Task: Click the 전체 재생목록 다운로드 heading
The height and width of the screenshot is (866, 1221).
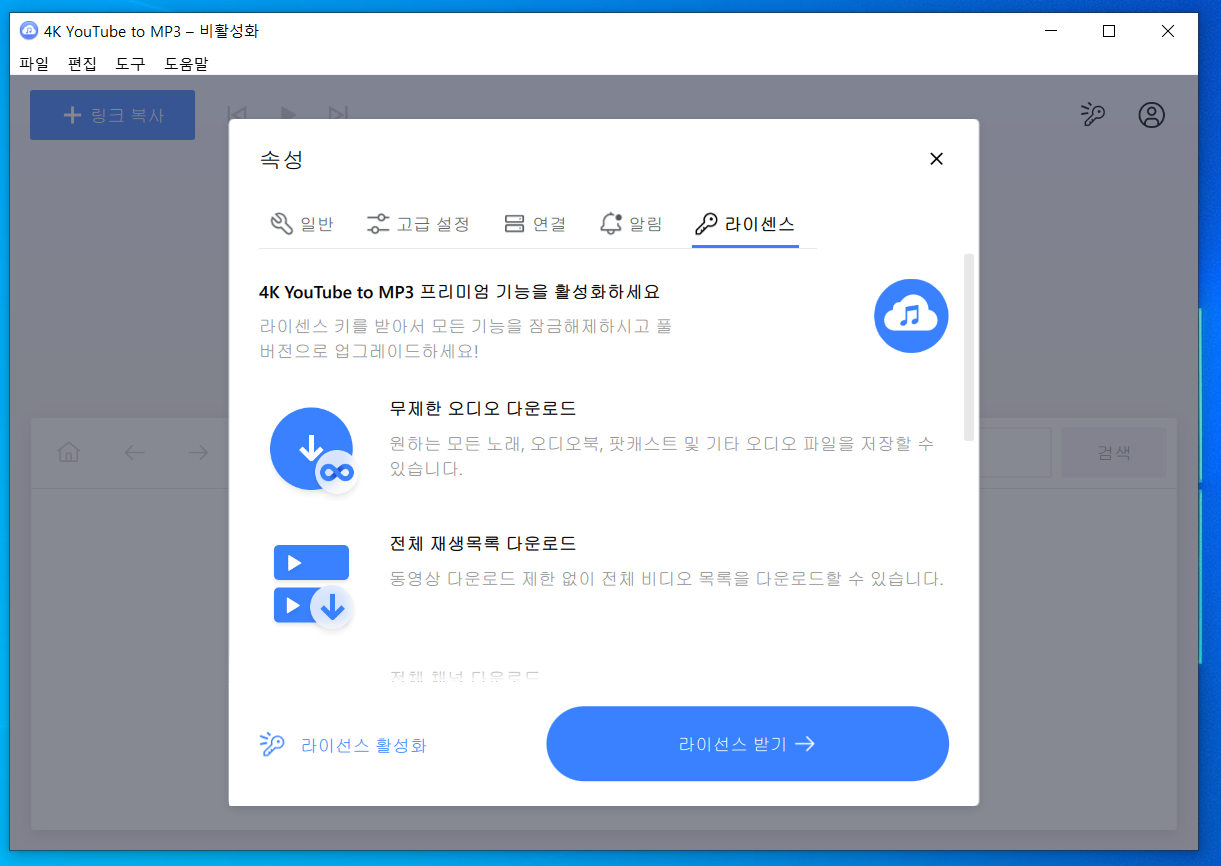Action: 483,544
